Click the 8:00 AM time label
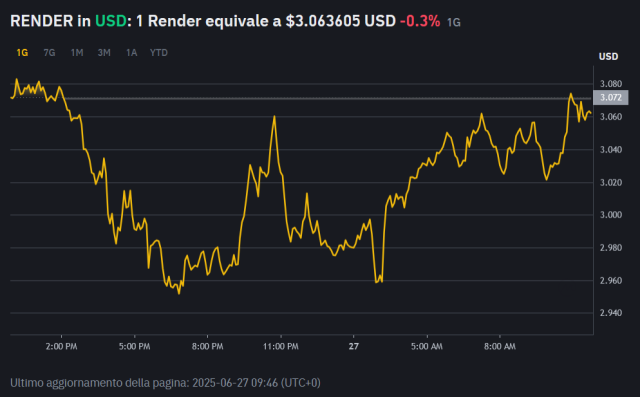640x397 pixels. click(x=500, y=346)
